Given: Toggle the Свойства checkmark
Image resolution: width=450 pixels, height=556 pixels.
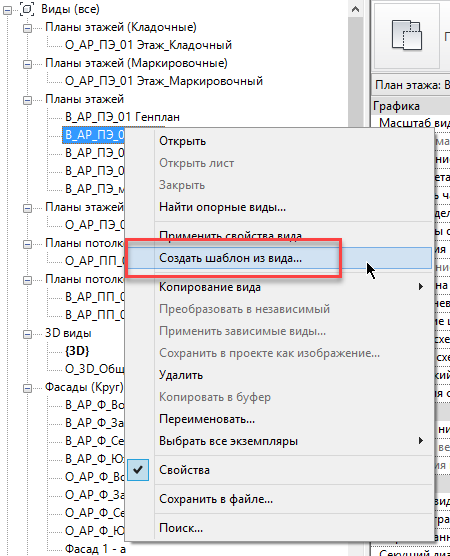Looking at the screenshot, I should coord(138,470).
